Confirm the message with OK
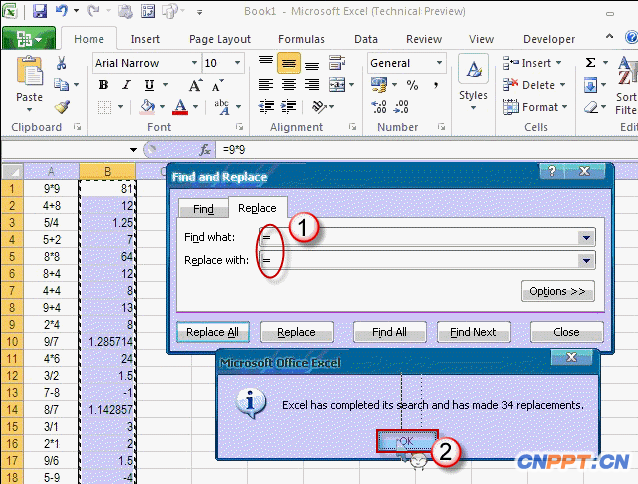 point(407,441)
